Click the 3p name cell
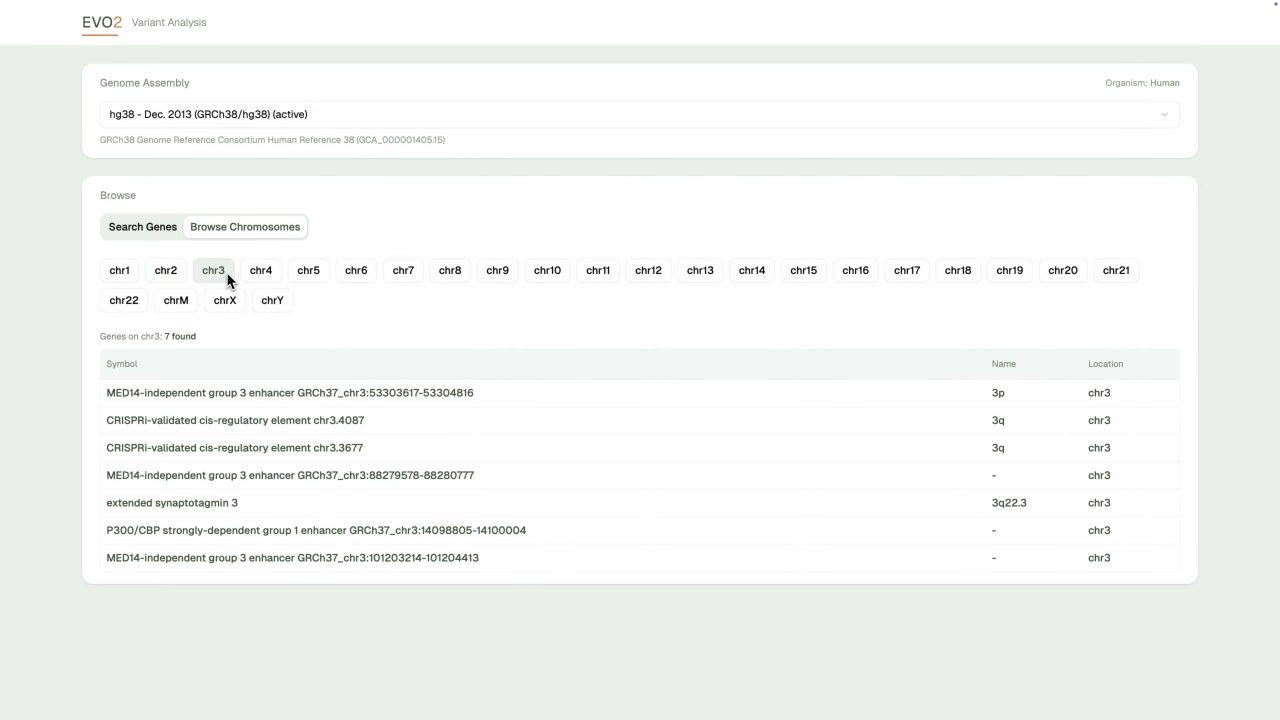 998,393
